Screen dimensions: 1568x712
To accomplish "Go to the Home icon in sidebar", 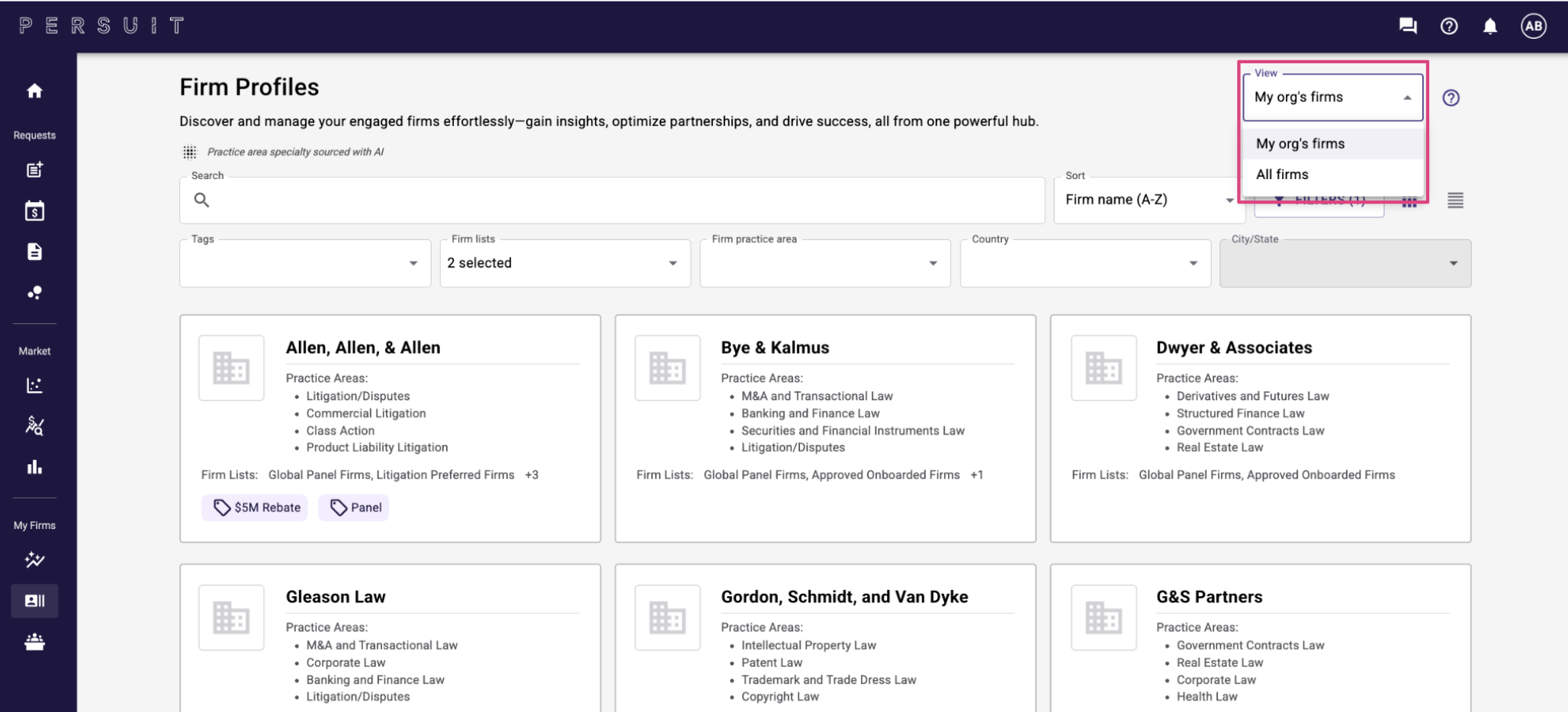I will tap(34, 91).
